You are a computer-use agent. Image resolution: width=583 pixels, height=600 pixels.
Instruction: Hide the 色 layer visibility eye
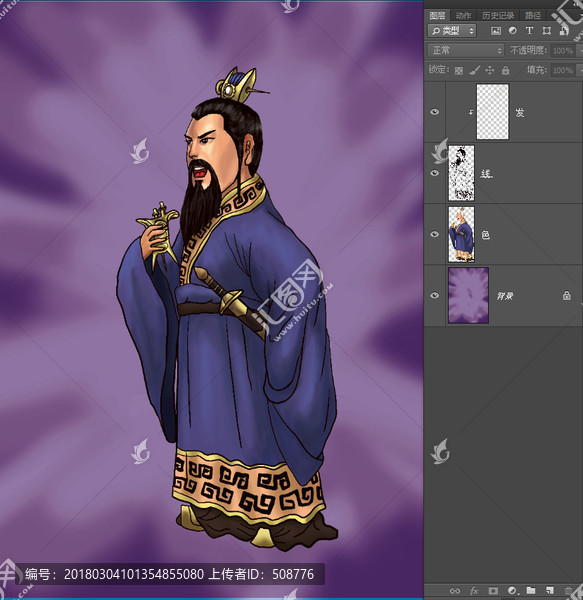[x=435, y=234]
